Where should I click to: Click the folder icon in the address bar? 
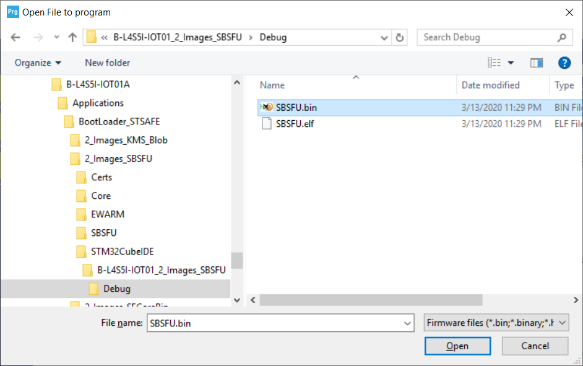[x=91, y=37]
